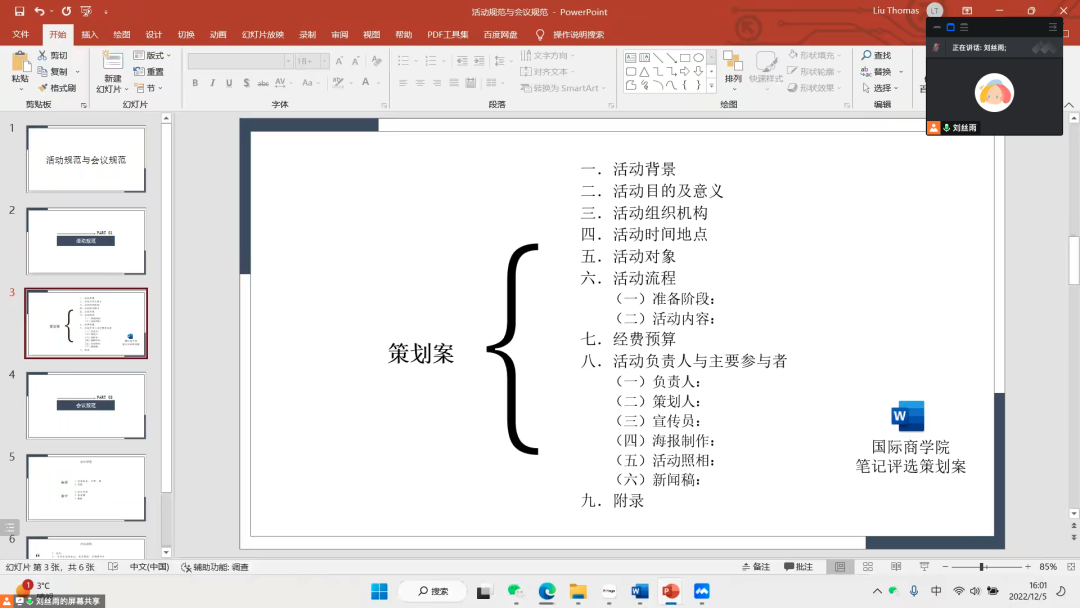Viewport: 1080px width, 608px height.
Task: Switch to the Design (设计) tab
Action: [154, 34]
